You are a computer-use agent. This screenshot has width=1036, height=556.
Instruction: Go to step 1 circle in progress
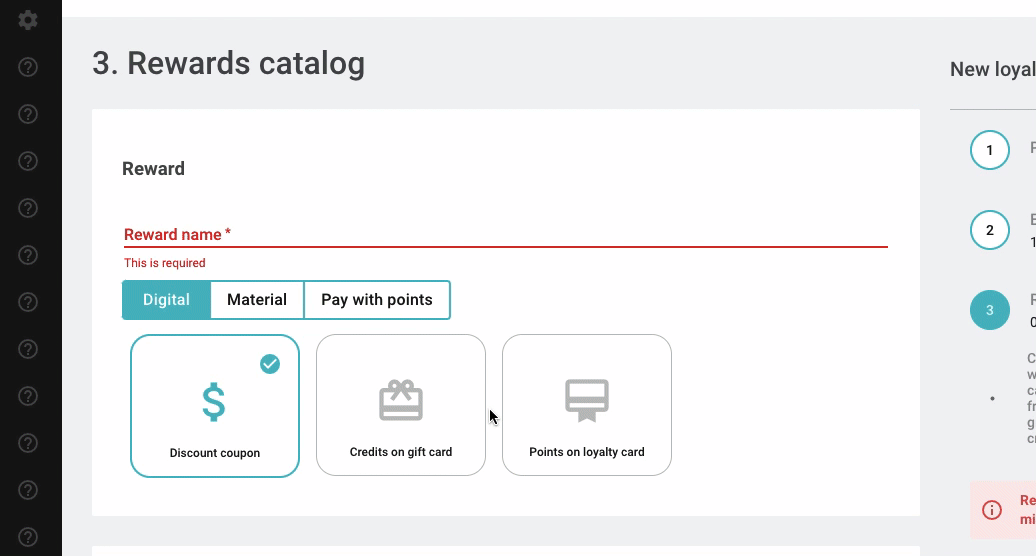point(990,151)
